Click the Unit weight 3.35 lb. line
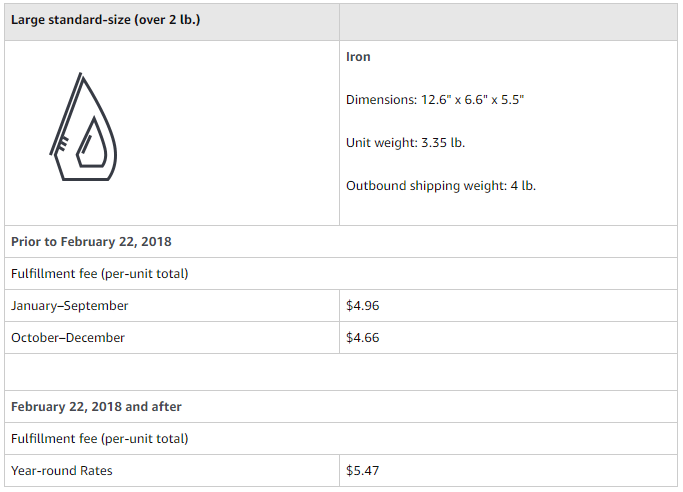The image size is (683, 492). 406,143
